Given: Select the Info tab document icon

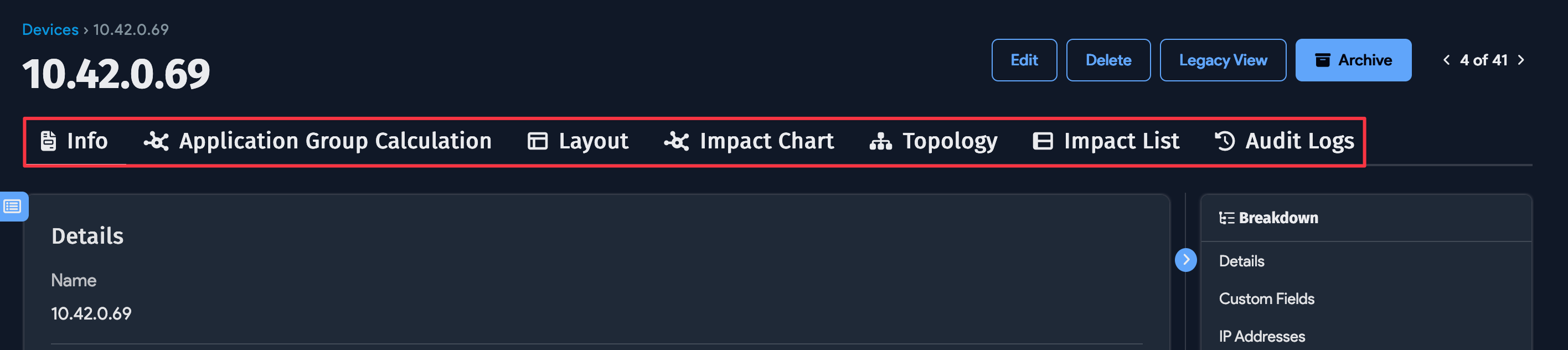Looking at the screenshot, I should coord(48,141).
